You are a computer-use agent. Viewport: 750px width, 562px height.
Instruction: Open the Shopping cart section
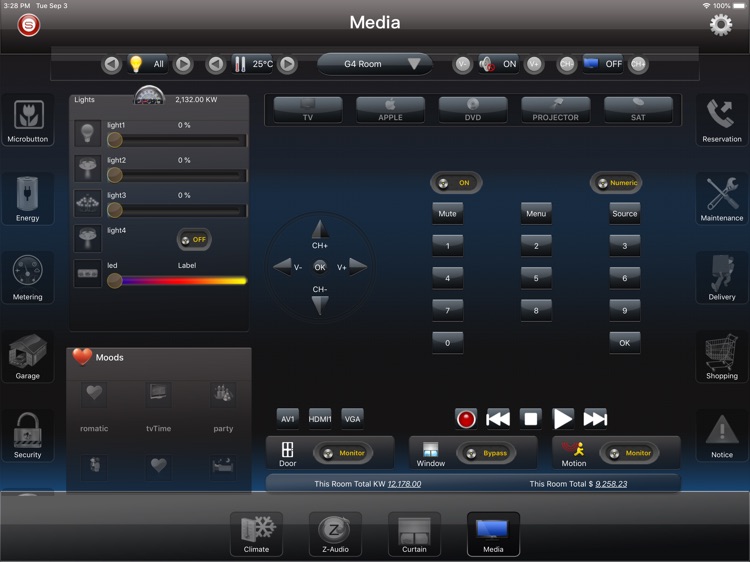[722, 356]
